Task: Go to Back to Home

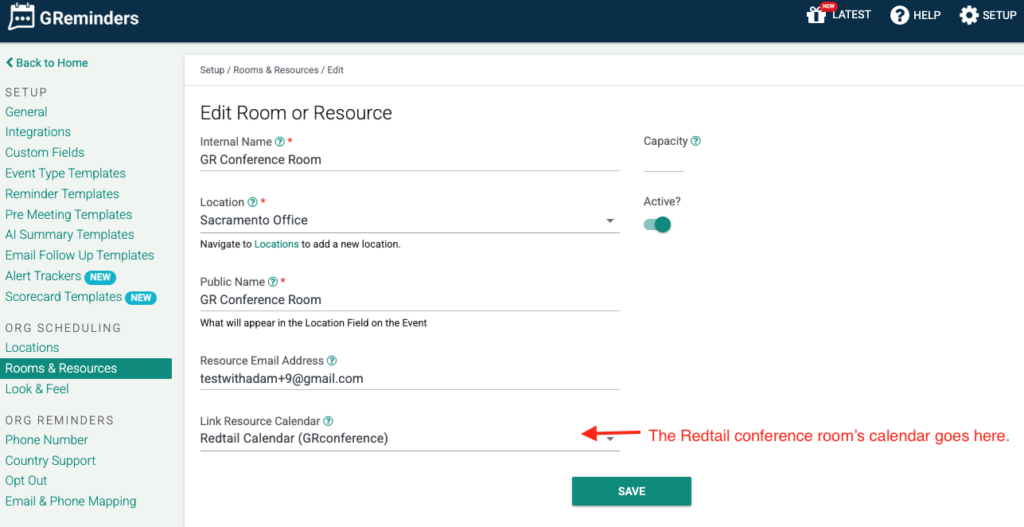Action: pyautogui.click(x=47, y=63)
